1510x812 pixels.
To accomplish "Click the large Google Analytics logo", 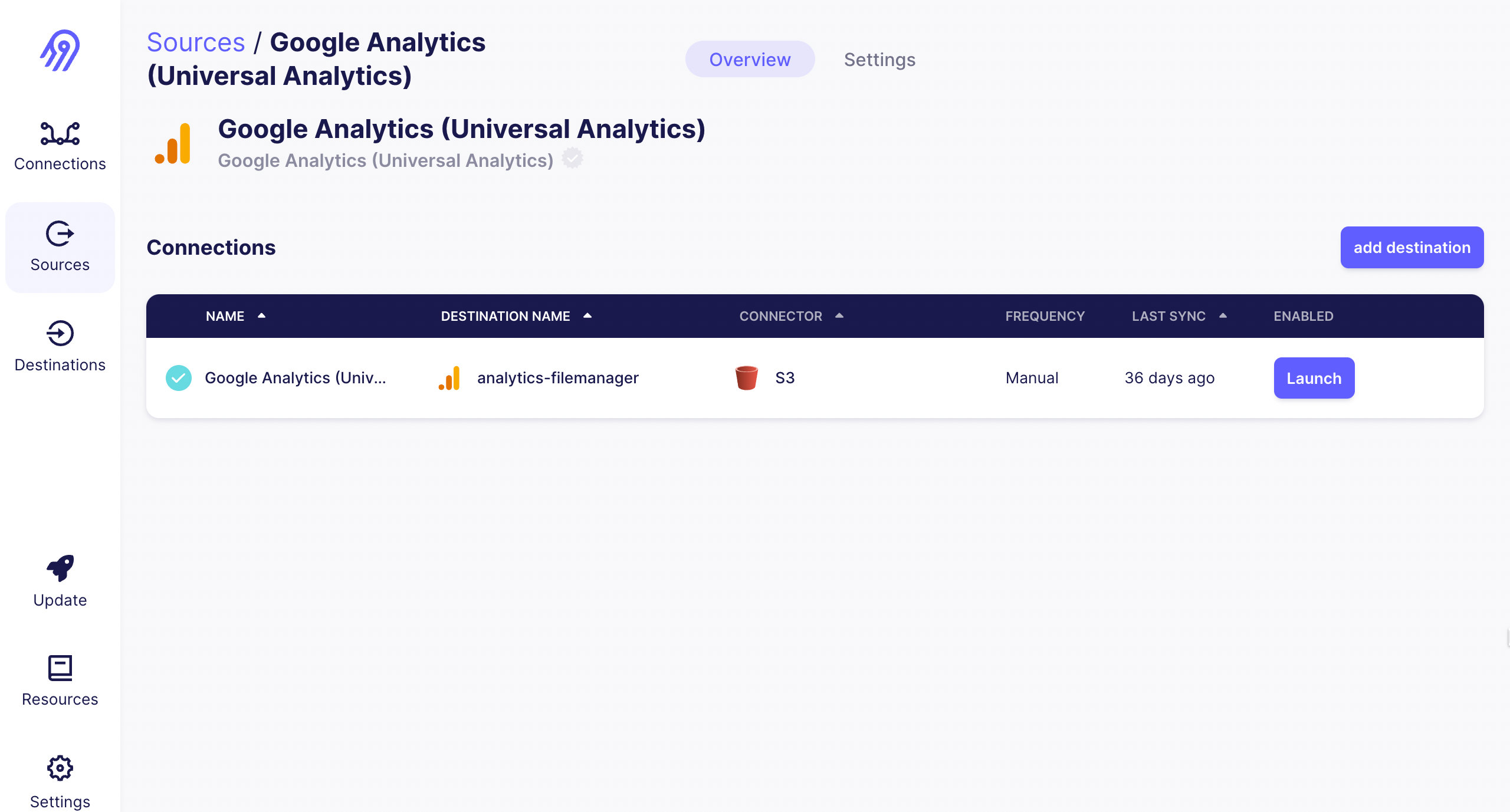I will [173, 143].
